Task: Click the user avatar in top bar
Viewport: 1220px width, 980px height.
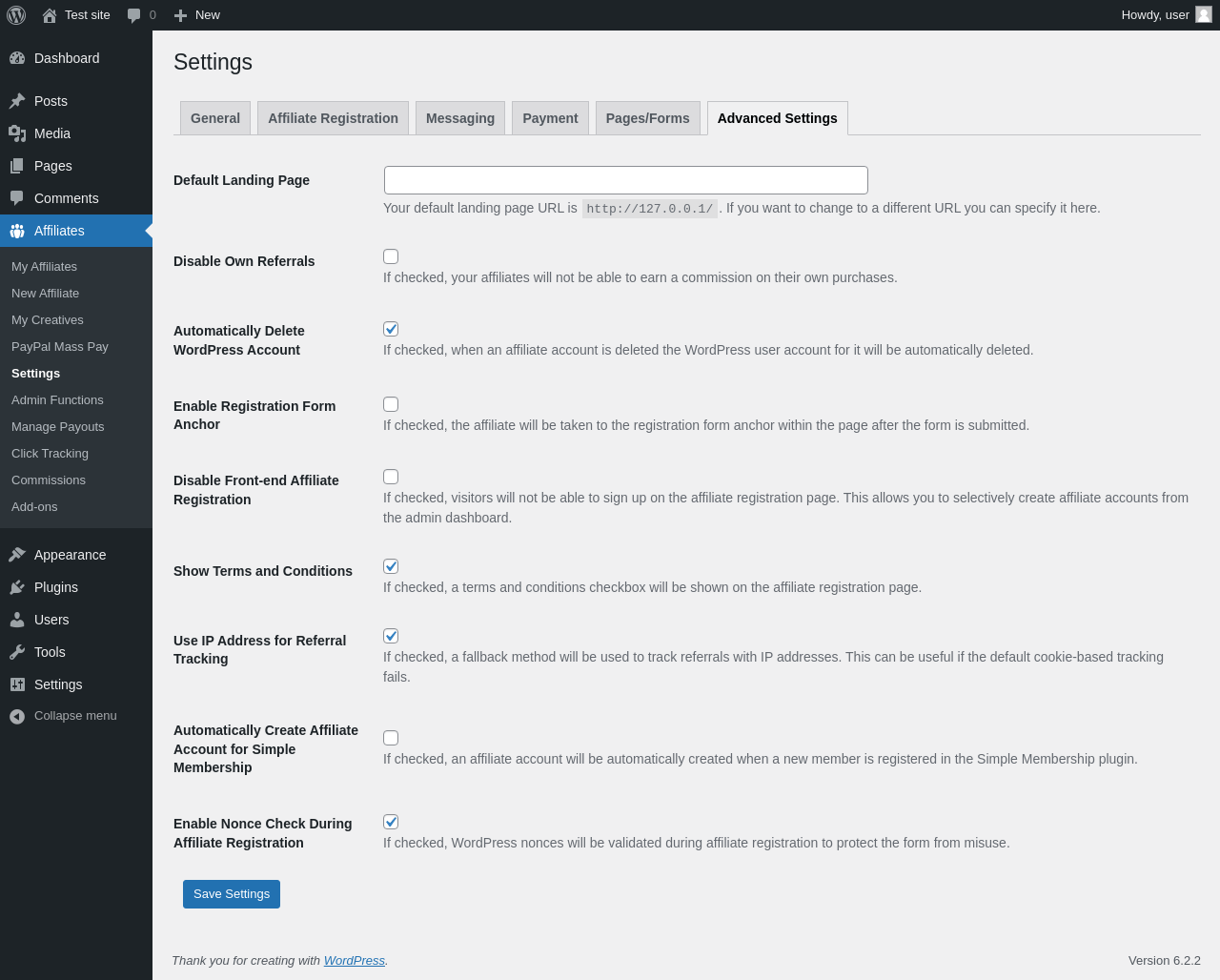Action: (1204, 14)
